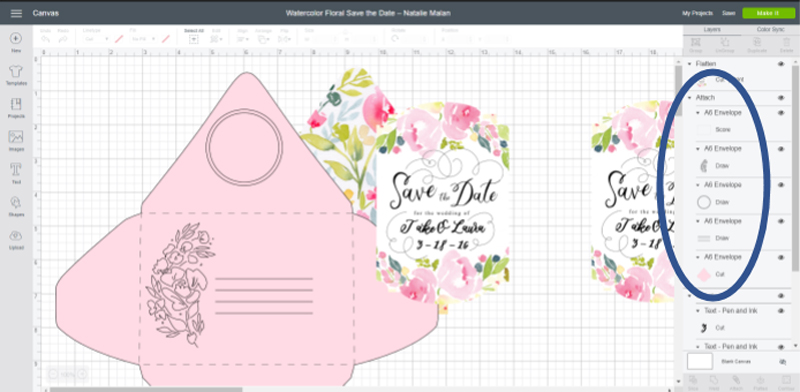Screen dimensions: 800x392
Task: Hide the A6 Envelope Score layer
Action: (781, 113)
